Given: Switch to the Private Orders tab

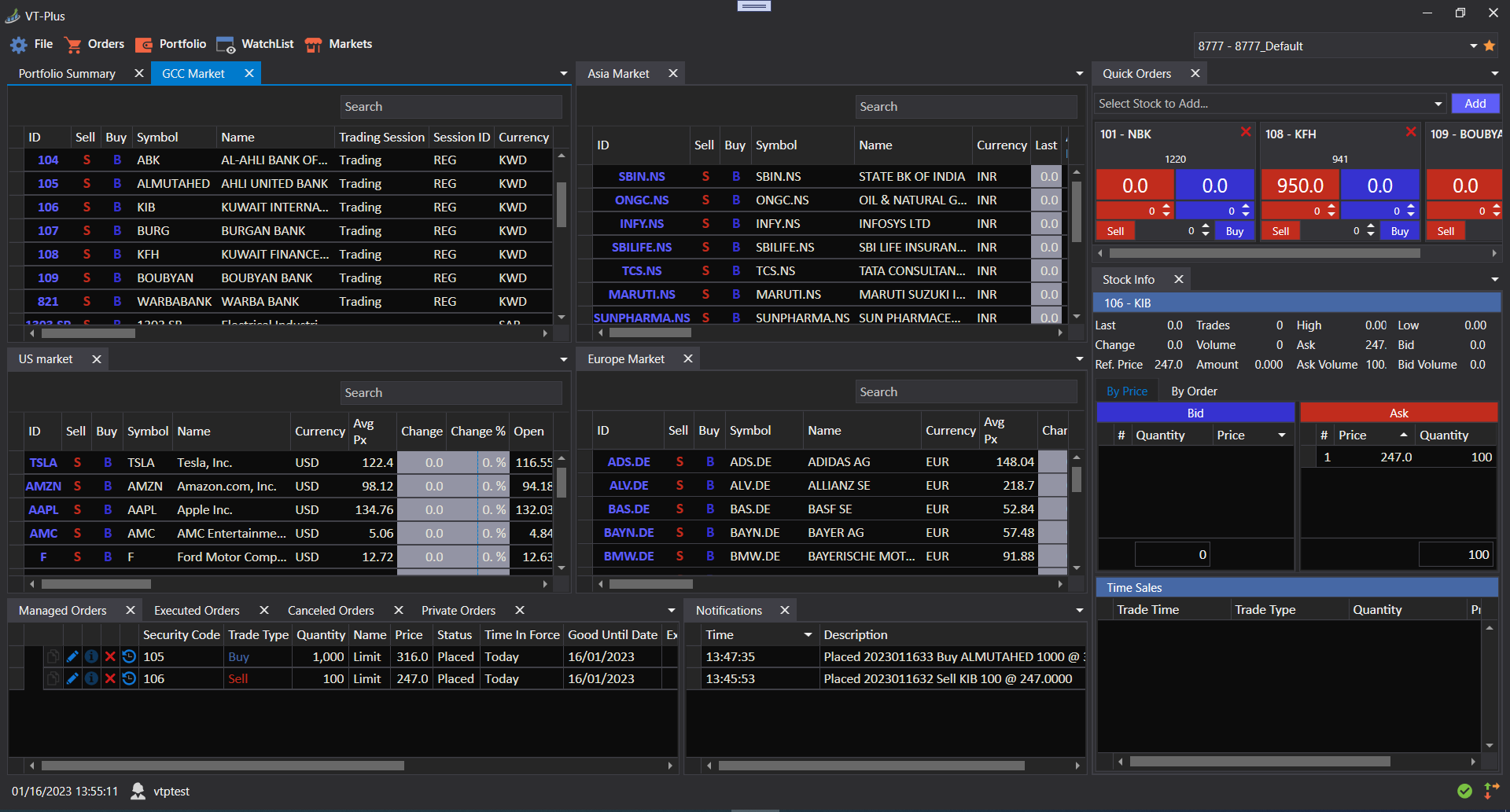Looking at the screenshot, I should pyautogui.click(x=459, y=610).
